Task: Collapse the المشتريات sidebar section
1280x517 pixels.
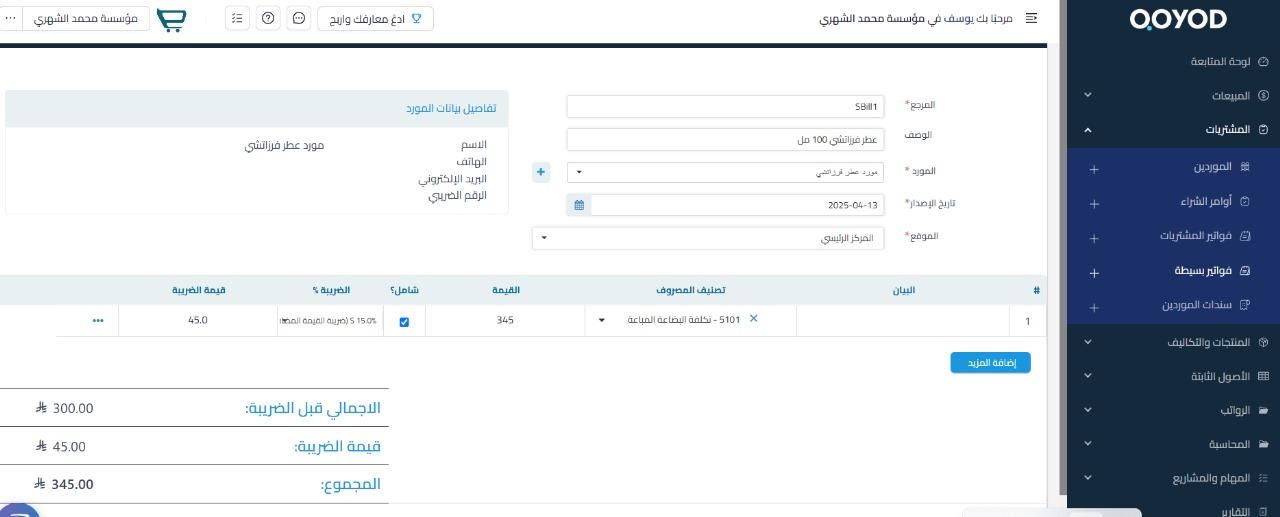Action: tap(1088, 130)
